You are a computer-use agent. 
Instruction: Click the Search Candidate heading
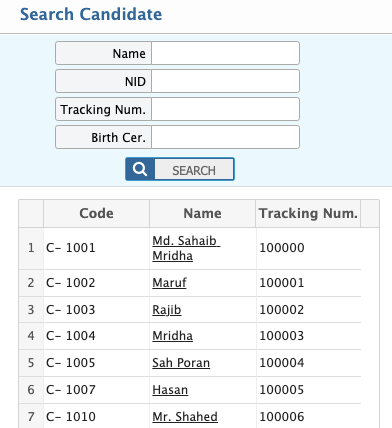[x=91, y=14]
